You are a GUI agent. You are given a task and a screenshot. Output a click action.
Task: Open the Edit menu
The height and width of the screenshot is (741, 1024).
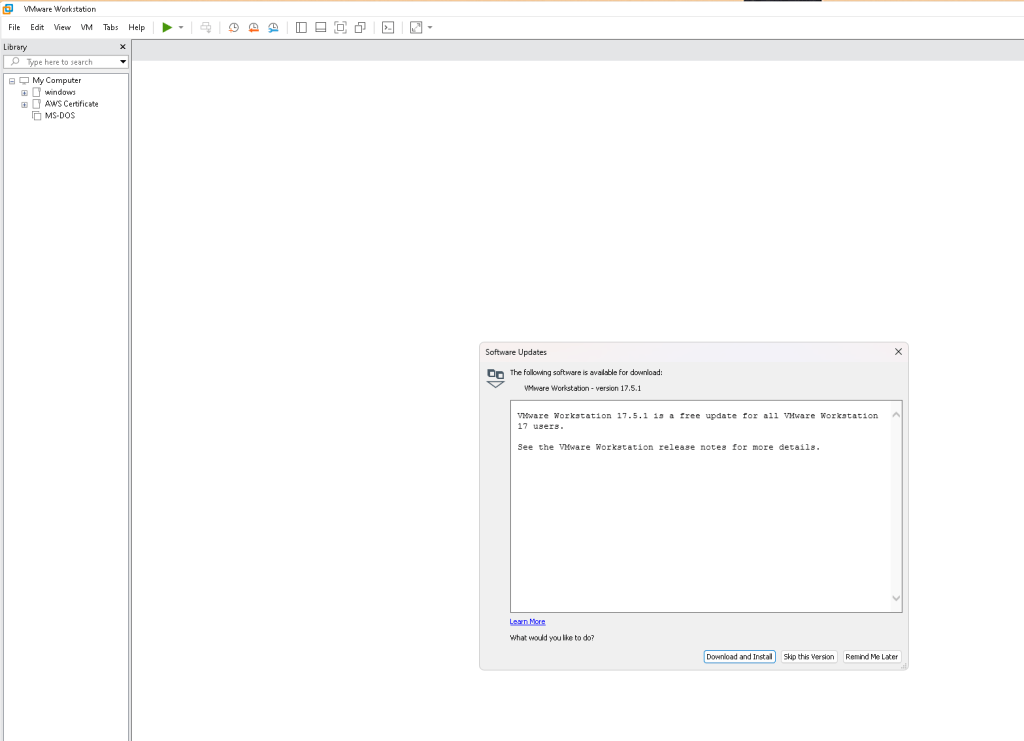click(x=37, y=27)
